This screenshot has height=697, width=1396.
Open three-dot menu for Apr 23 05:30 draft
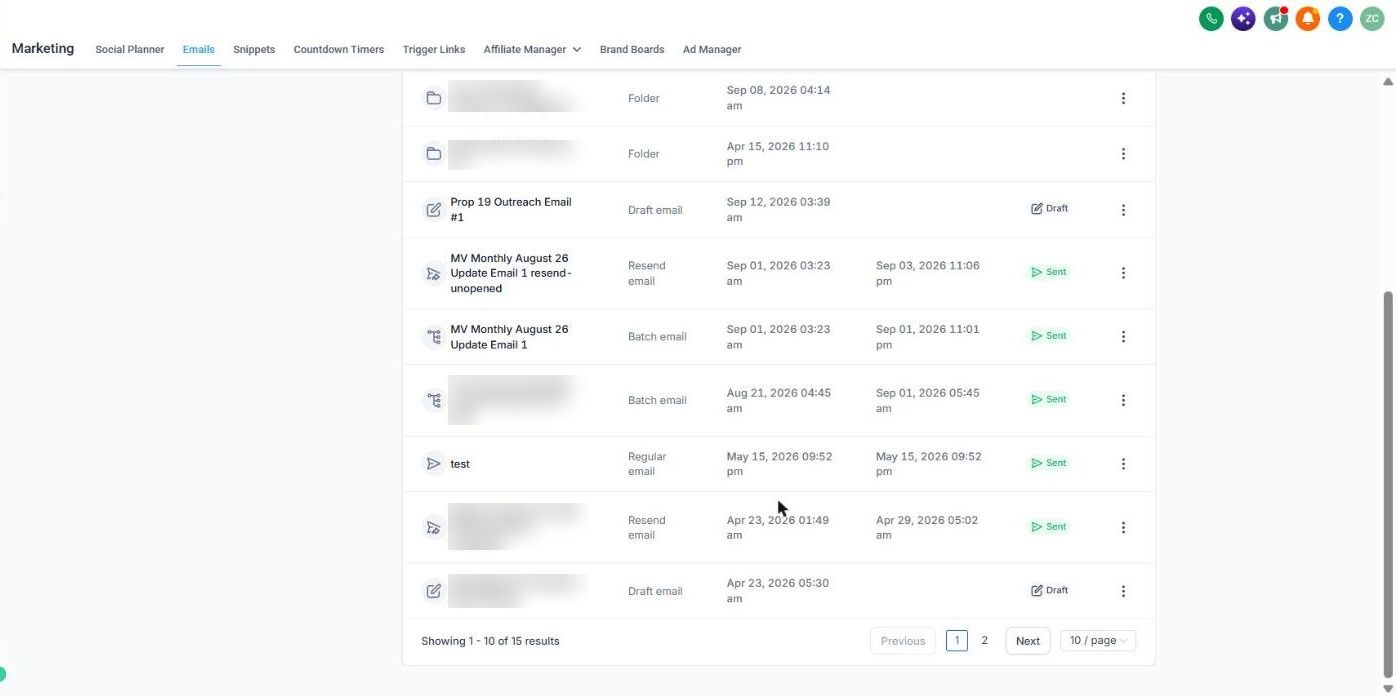(x=1123, y=591)
